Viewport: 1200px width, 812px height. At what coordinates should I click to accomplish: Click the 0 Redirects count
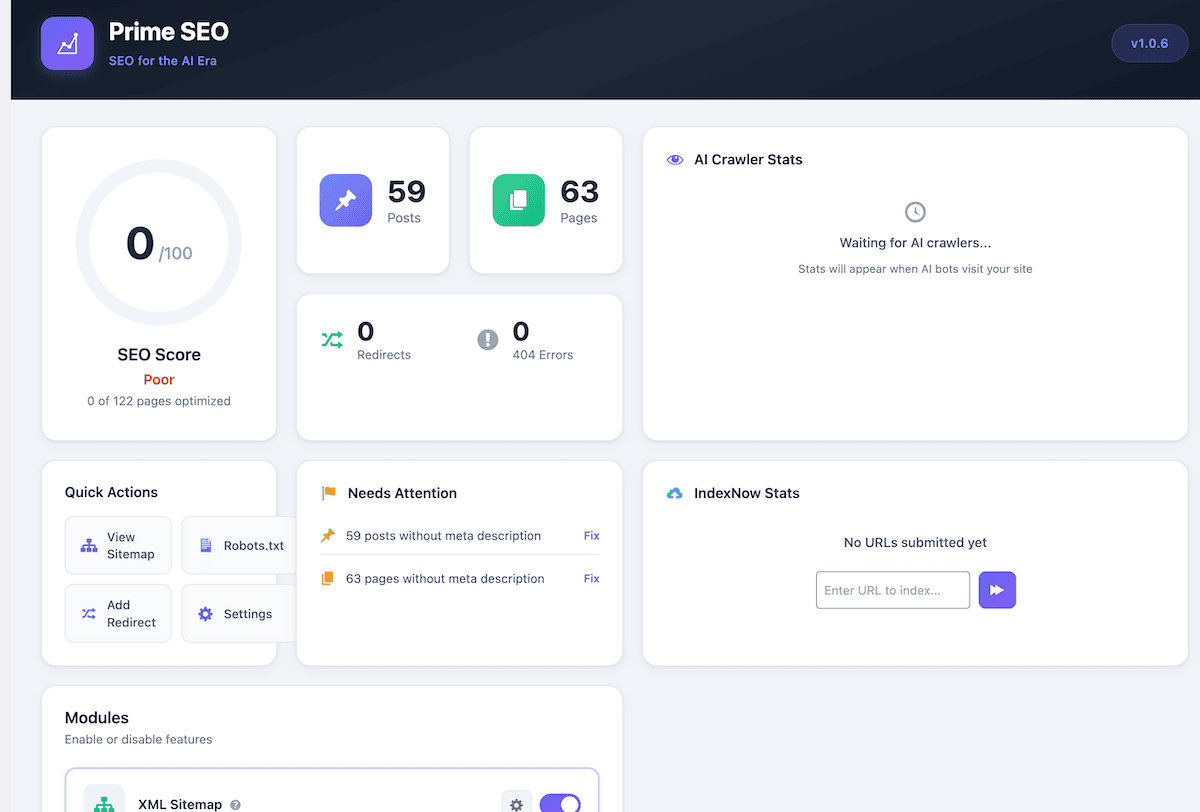click(365, 331)
